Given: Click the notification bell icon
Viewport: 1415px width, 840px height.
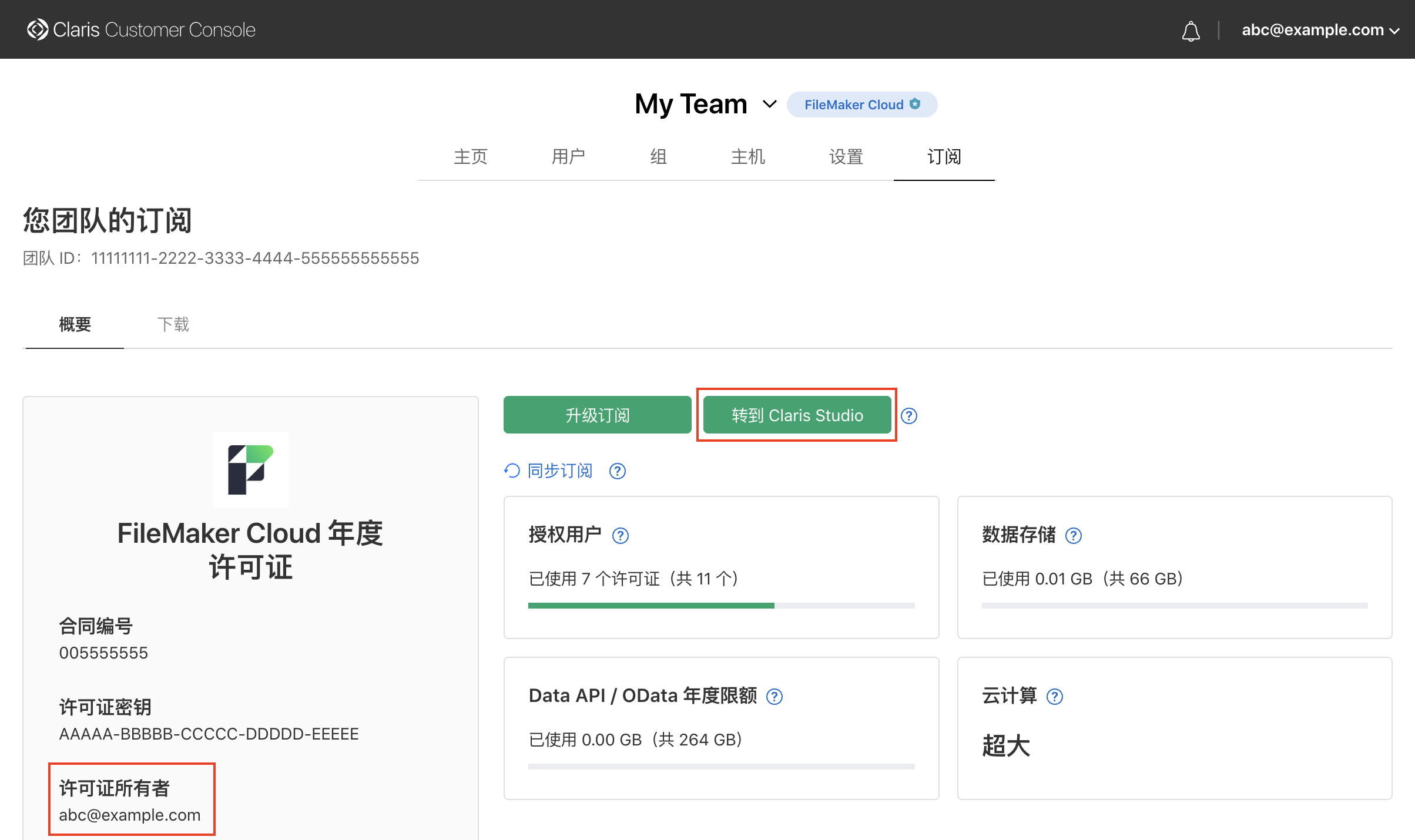Looking at the screenshot, I should click(1191, 31).
